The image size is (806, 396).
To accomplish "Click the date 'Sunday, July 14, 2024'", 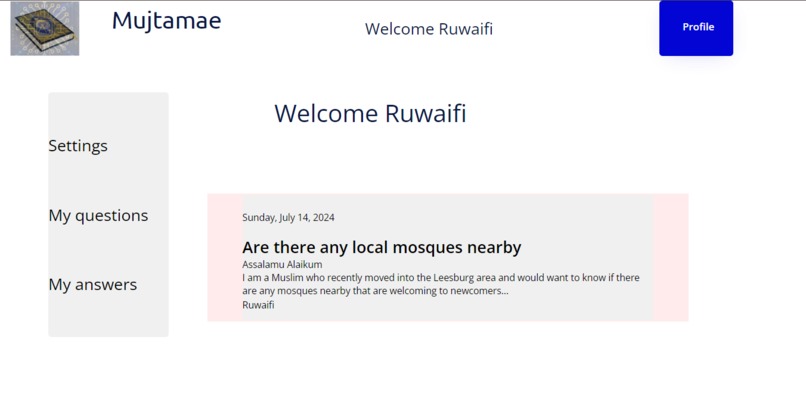I will coord(288,218).
